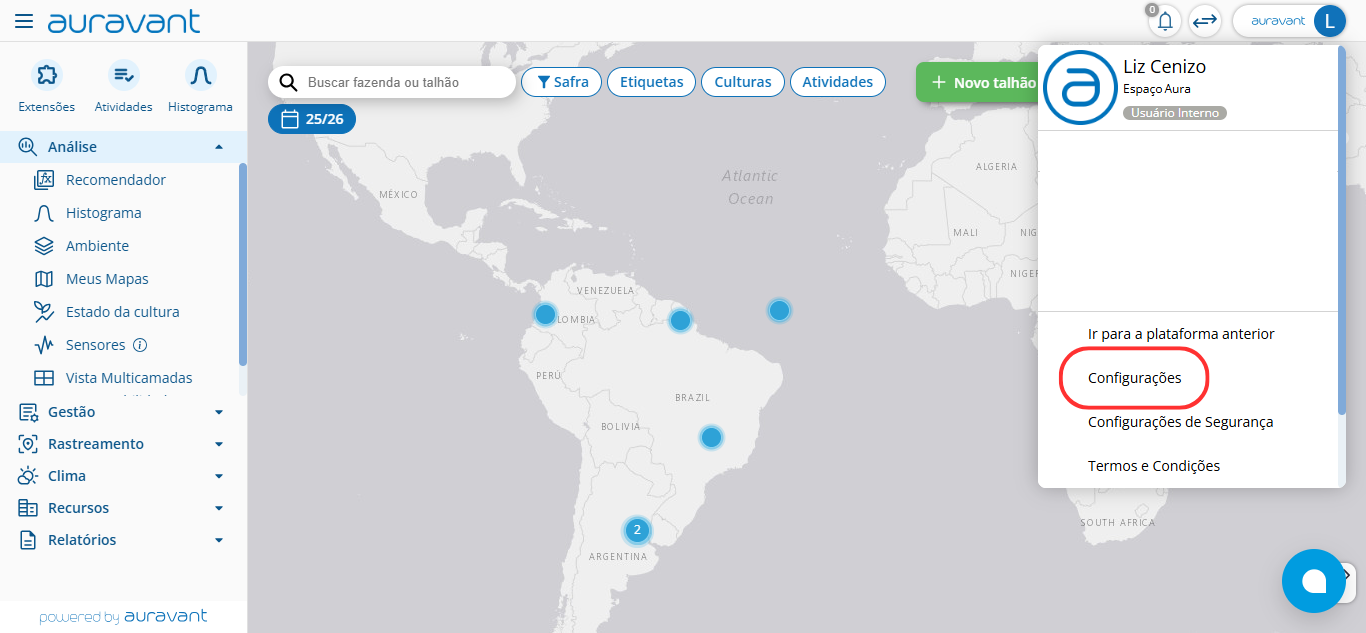This screenshot has height=633, width=1366.
Task: Open the Extensões puzzle icon
Action: click(x=46, y=76)
